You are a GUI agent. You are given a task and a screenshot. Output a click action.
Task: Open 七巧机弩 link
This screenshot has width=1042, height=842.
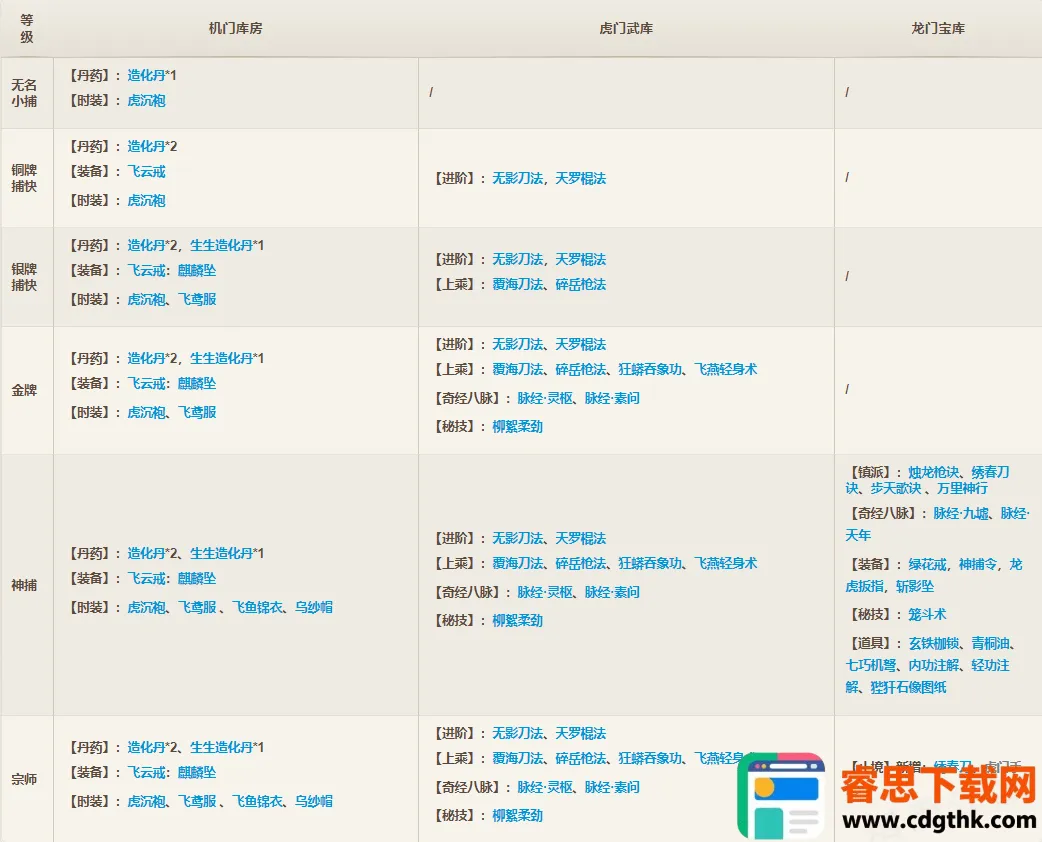pos(871,666)
